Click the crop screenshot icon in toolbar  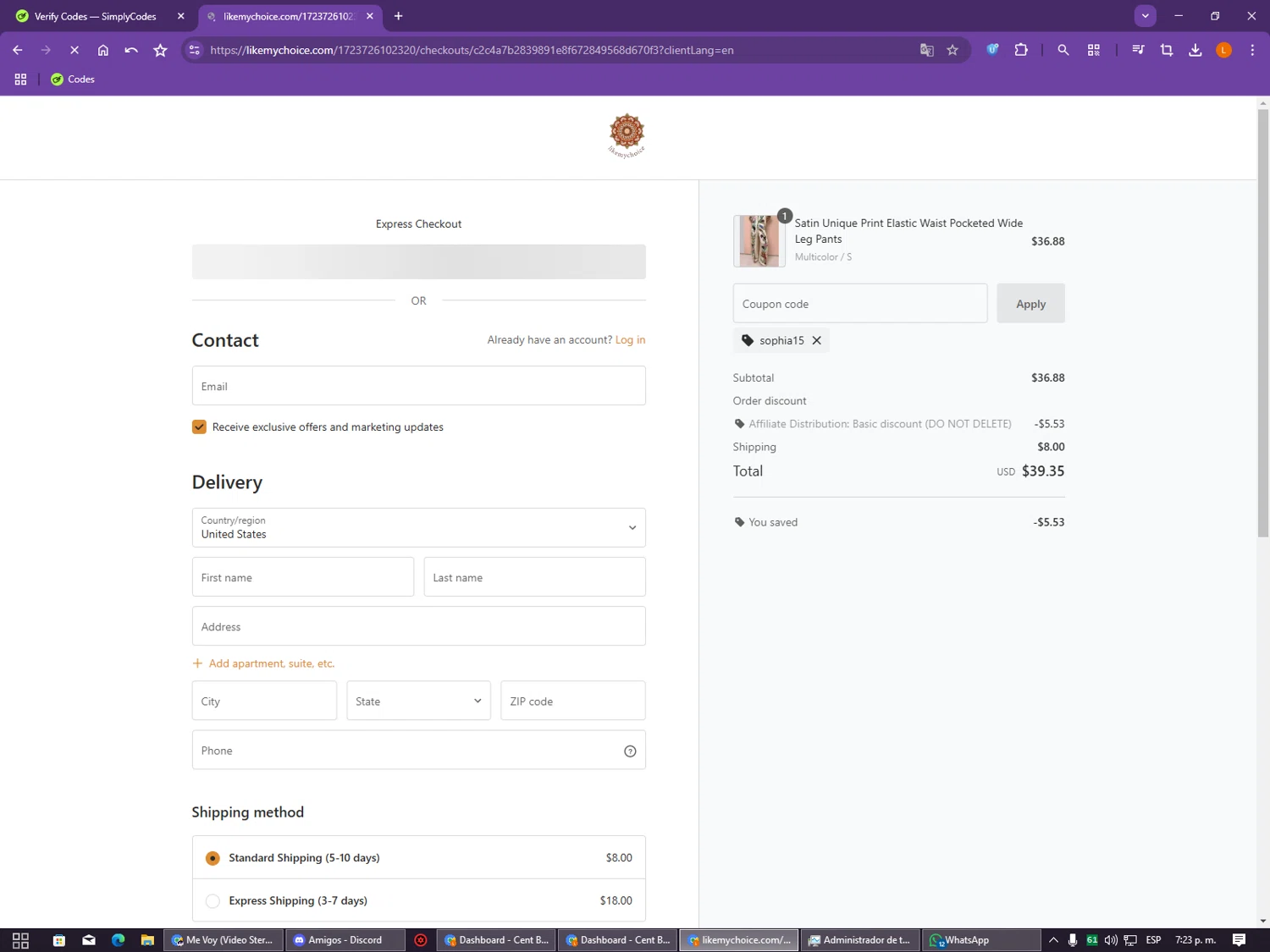1167,50
